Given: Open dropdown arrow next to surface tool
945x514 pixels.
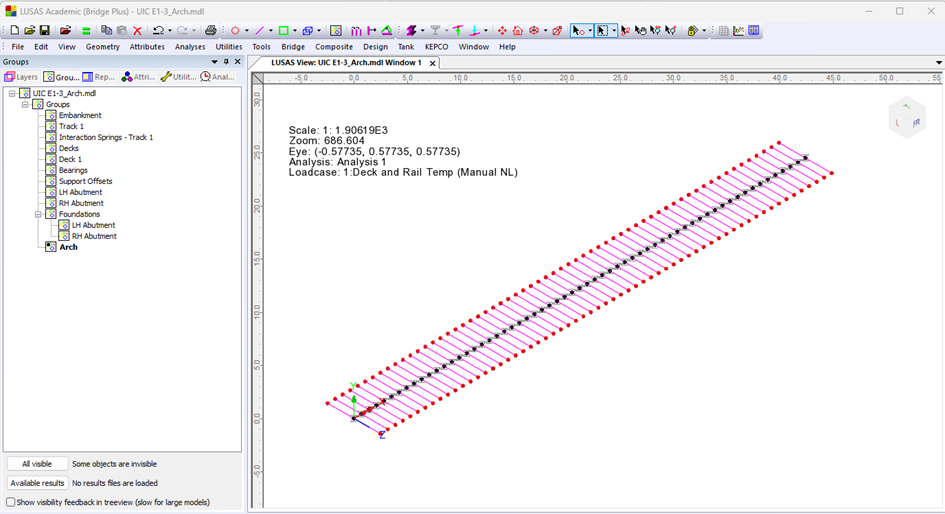Looking at the screenshot, I should (x=295, y=31).
